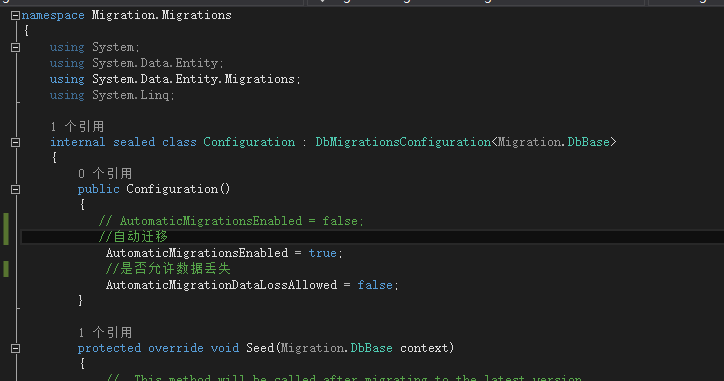Open the '1 个引用' CodeLens above Seed method
Viewport: 724px width, 381px height.
105,333
